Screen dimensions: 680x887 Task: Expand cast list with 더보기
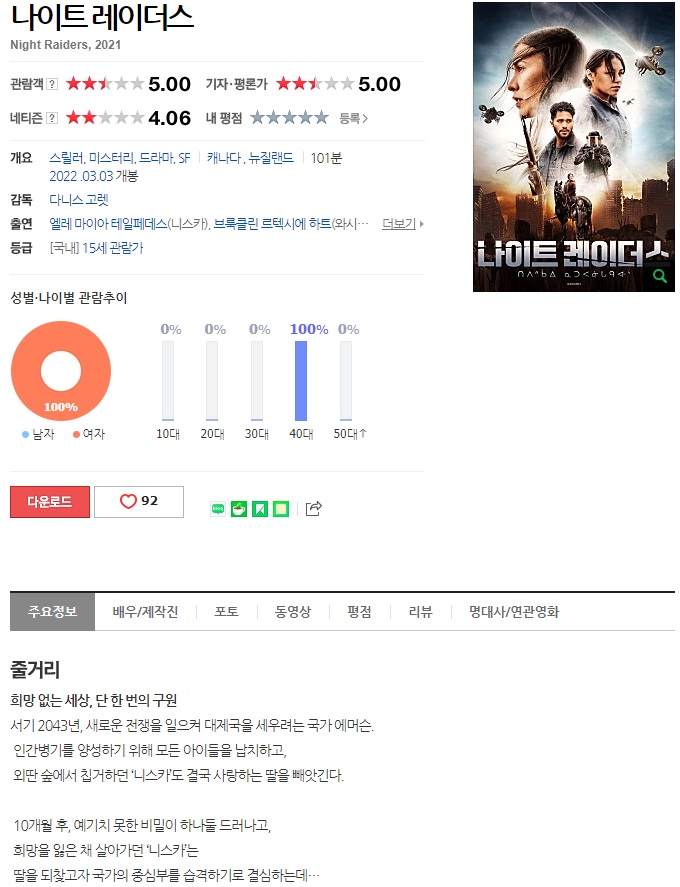click(x=402, y=224)
